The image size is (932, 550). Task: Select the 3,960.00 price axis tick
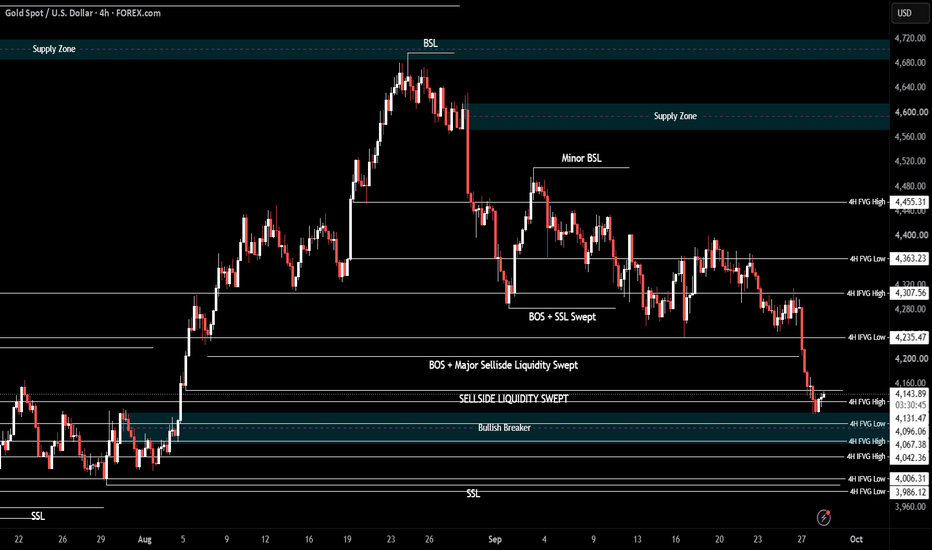[910, 507]
